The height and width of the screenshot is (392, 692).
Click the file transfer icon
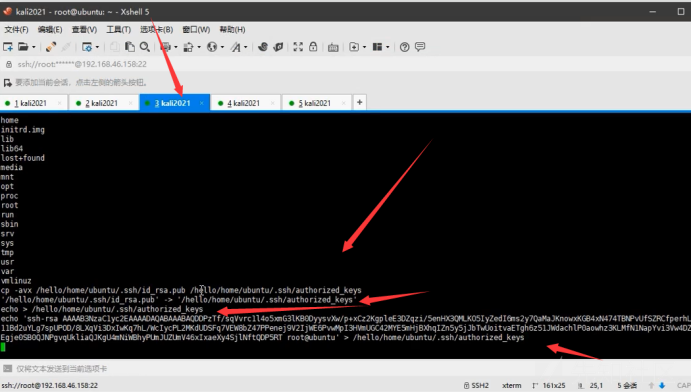189,47
